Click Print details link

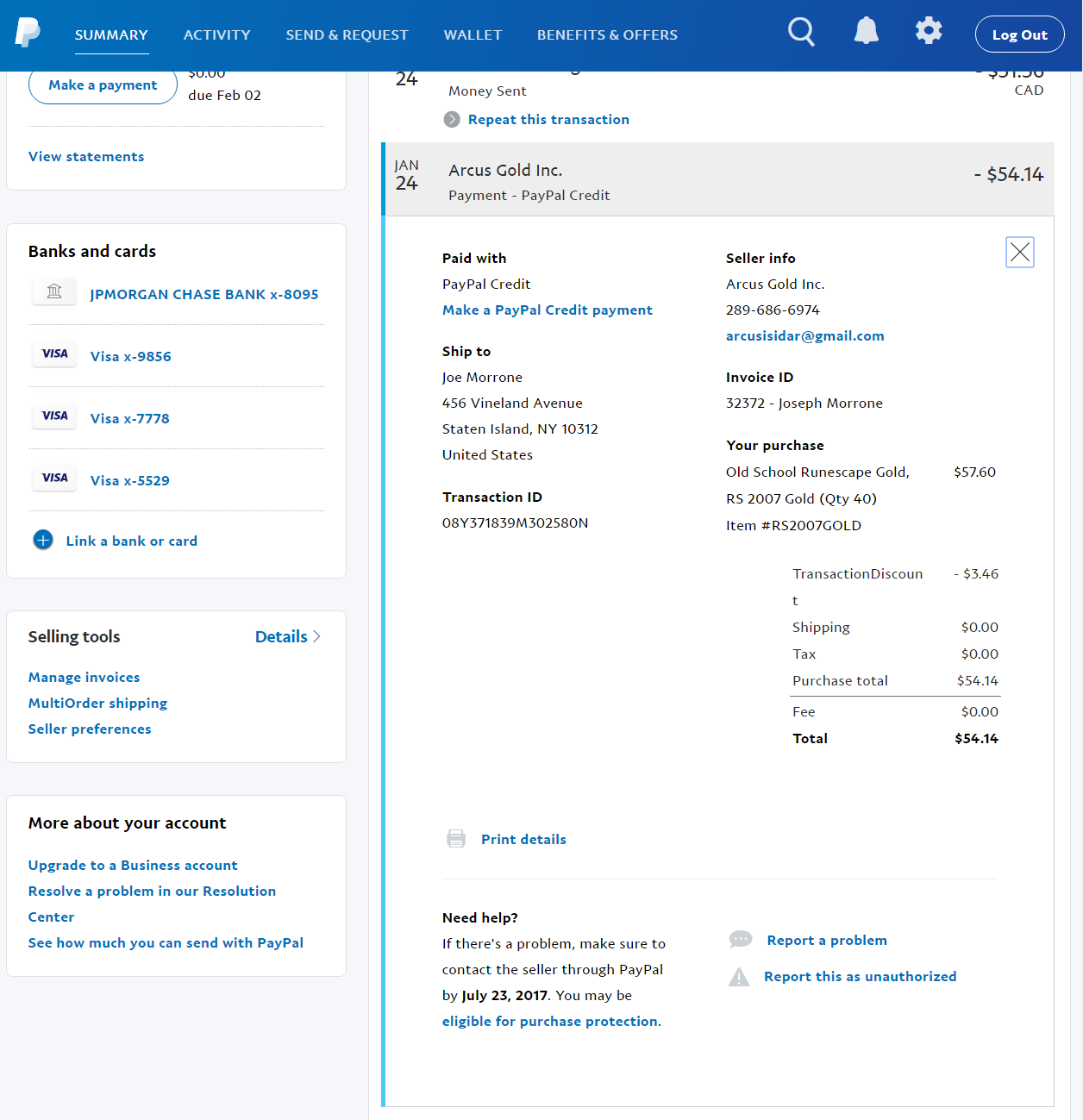pos(523,840)
